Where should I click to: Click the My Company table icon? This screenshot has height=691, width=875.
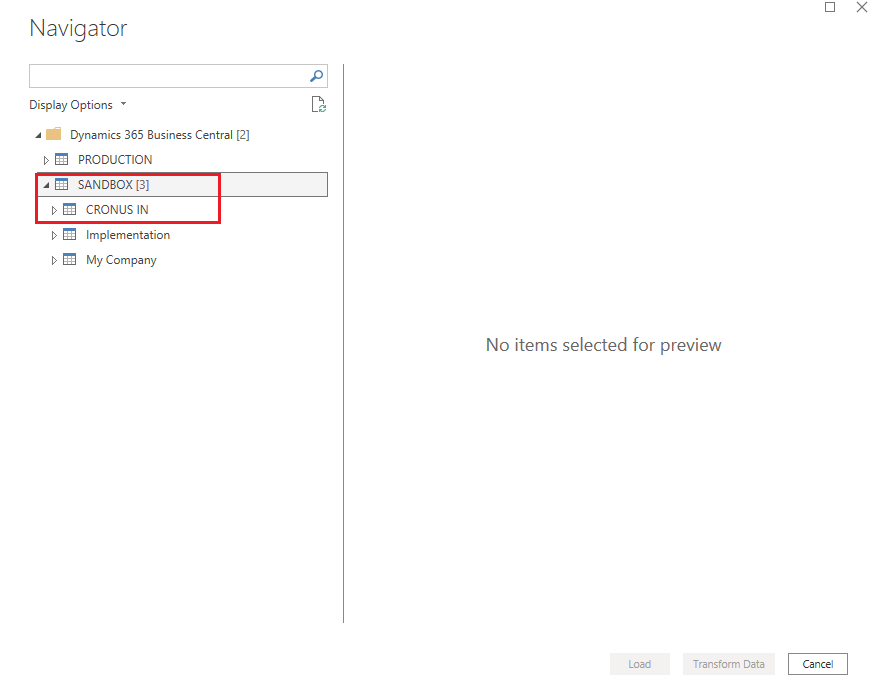click(69, 260)
